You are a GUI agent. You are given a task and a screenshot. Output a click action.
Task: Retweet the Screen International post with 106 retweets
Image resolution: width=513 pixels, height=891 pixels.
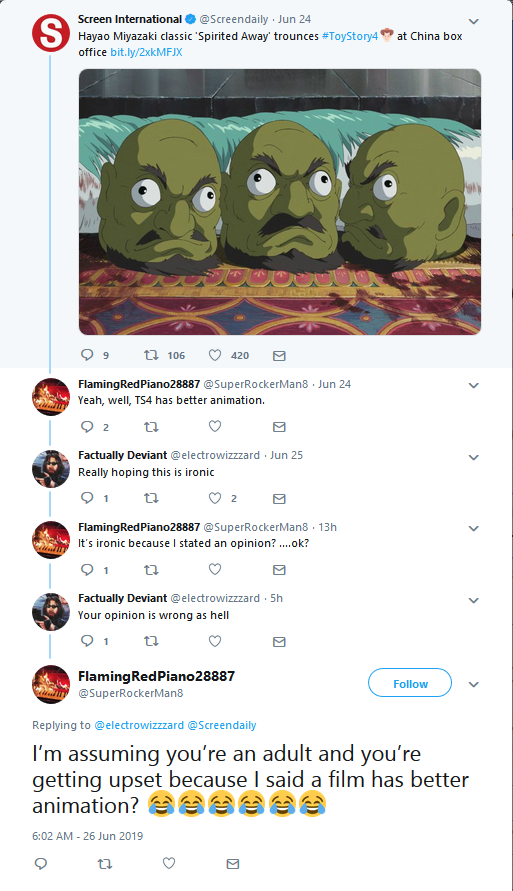pos(151,355)
